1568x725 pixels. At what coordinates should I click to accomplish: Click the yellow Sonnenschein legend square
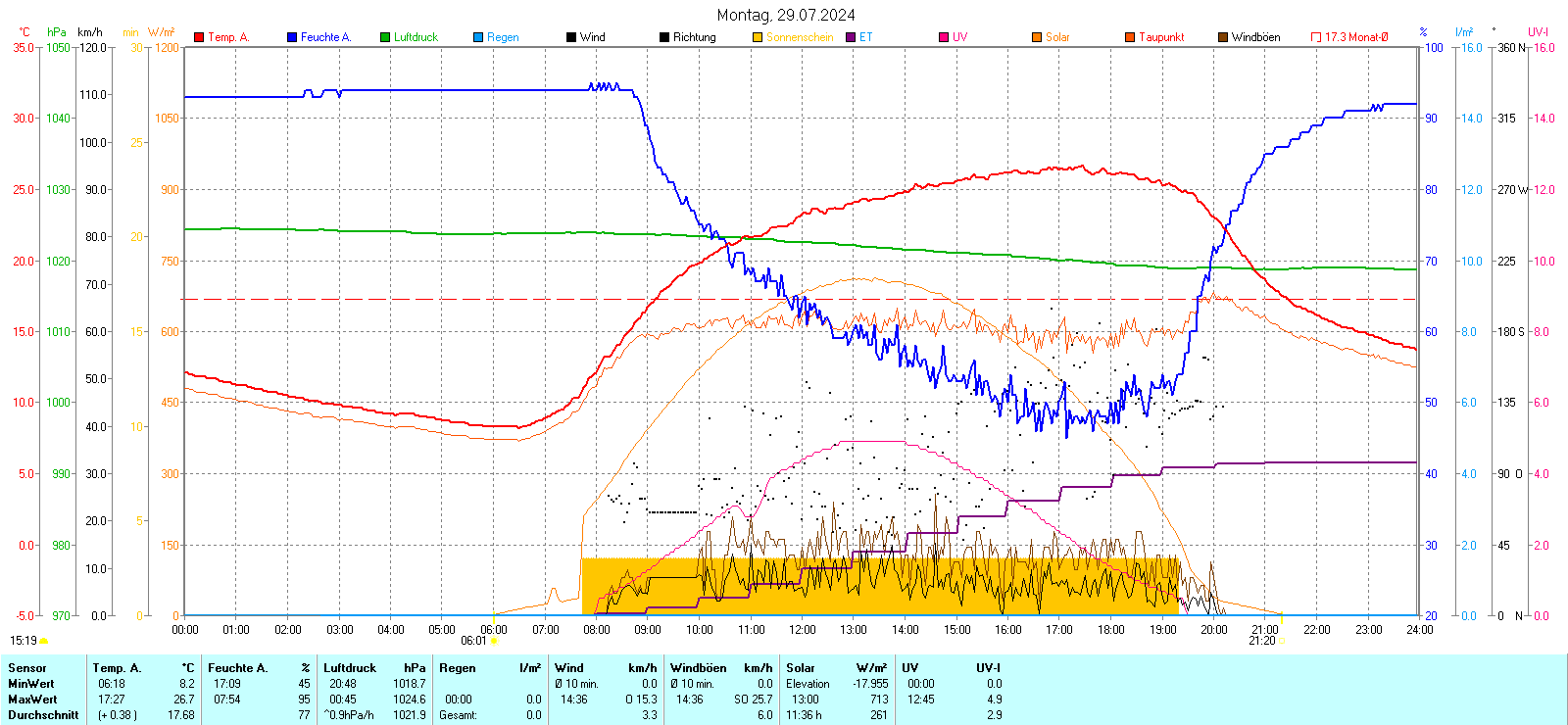758,37
